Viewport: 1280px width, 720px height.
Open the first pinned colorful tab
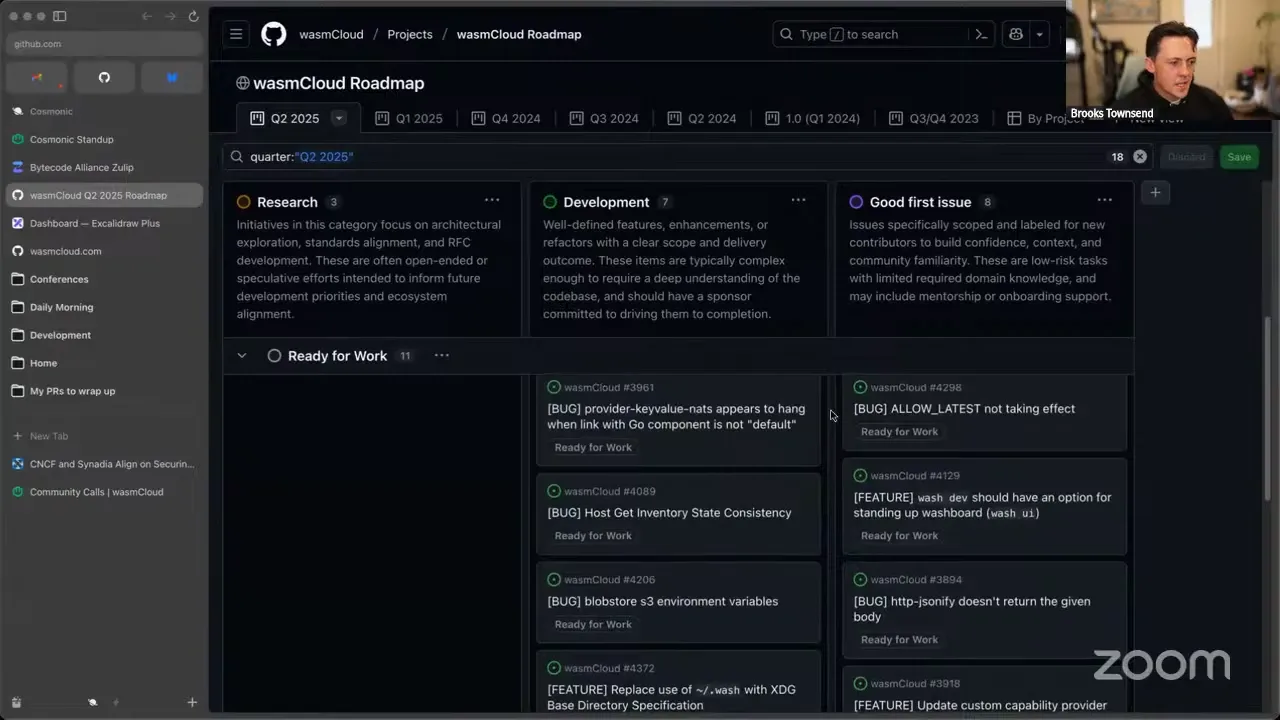tap(37, 77)
